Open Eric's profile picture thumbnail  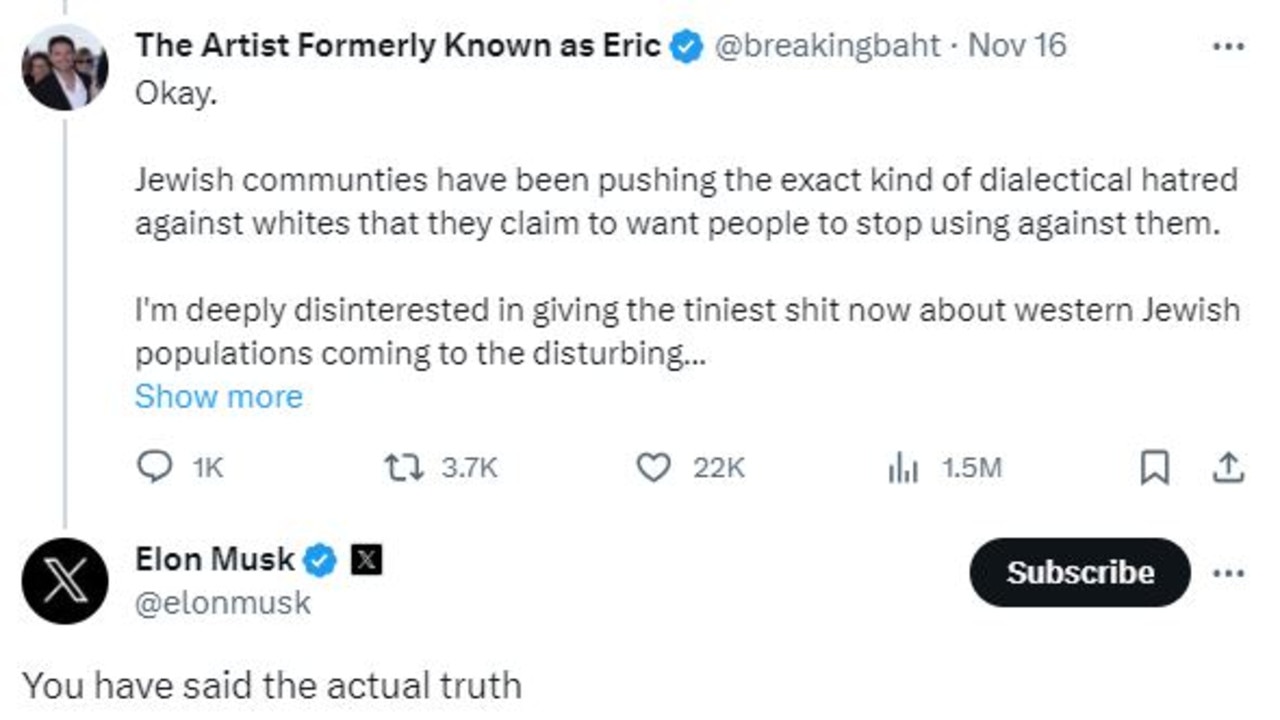65,69
